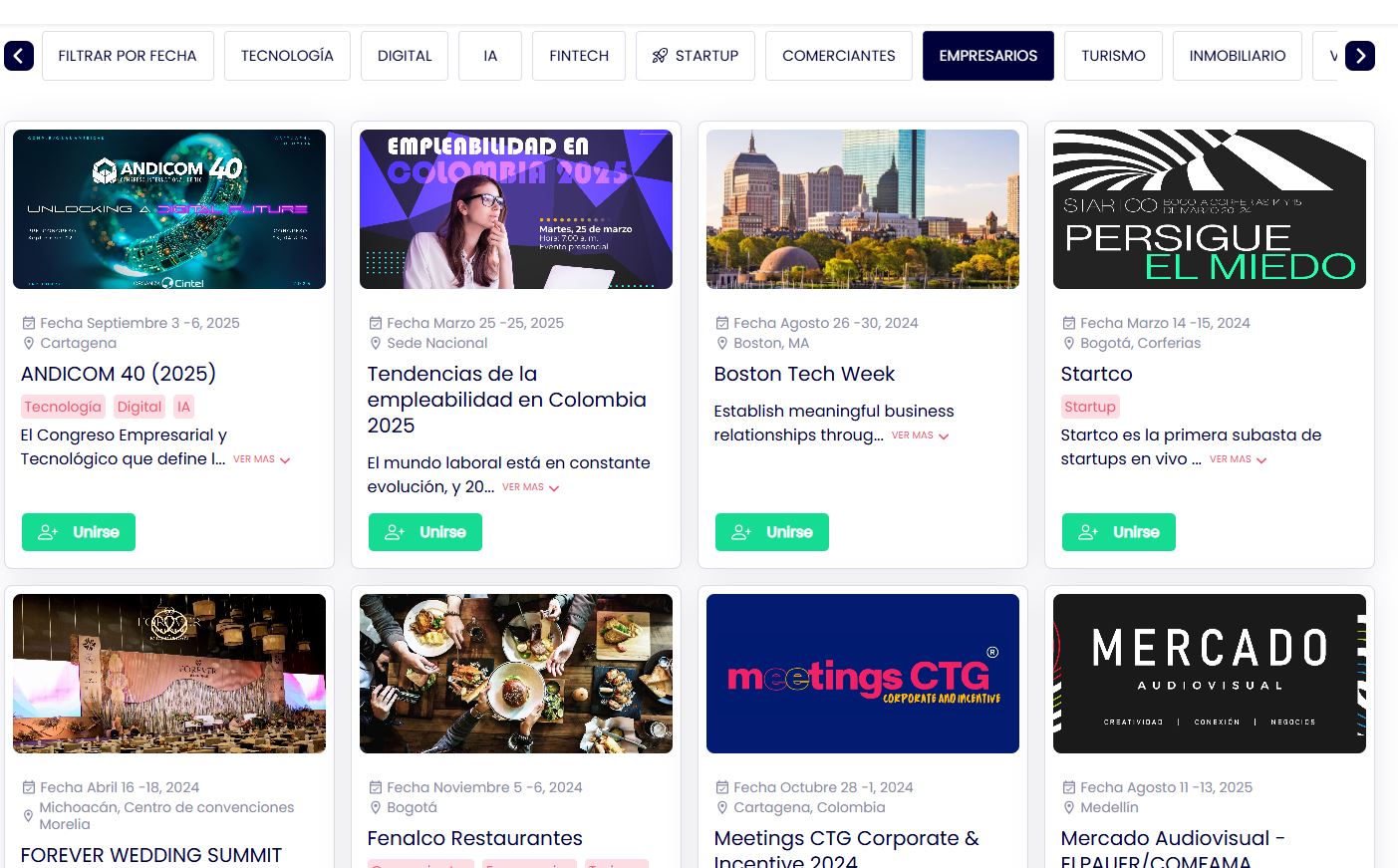
Task: Click the IA tag on ANDICOM 40
Action: (x=183, y=407)
